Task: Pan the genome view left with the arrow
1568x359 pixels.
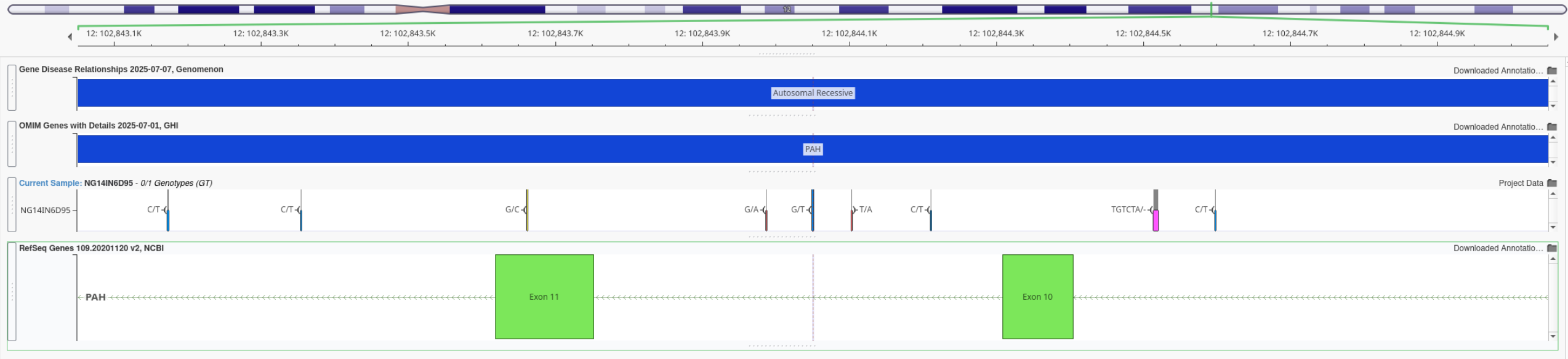Action: 70,37
